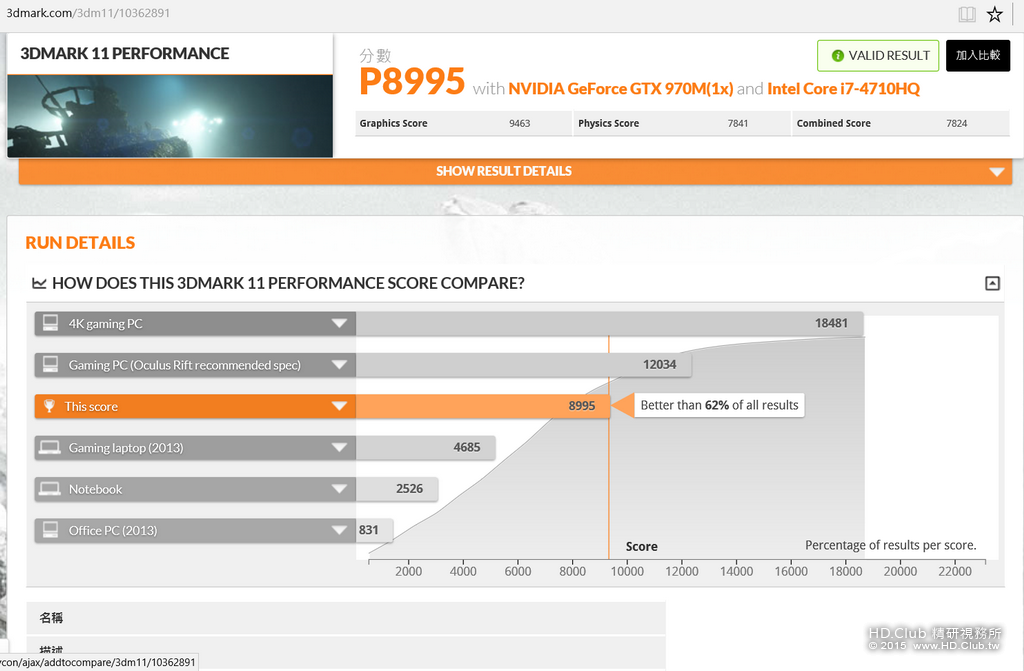This screenshot has height=671, width=1024.
Task: Click the Gaming laptop (2013) label
Action: point(126,448)
